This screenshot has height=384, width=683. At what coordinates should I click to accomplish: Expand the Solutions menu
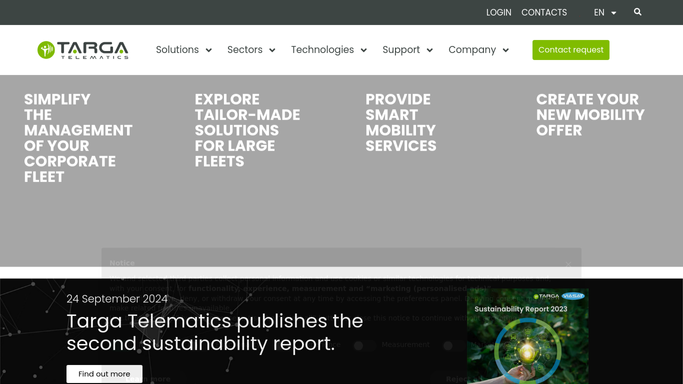pos(184,50)
